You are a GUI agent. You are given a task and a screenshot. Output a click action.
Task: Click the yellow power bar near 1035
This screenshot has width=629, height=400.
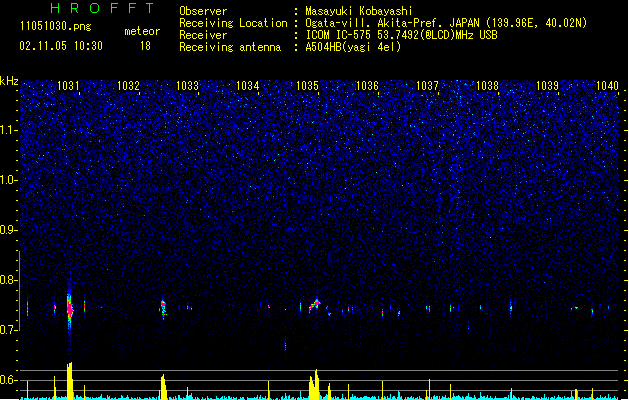pos(314,384)
